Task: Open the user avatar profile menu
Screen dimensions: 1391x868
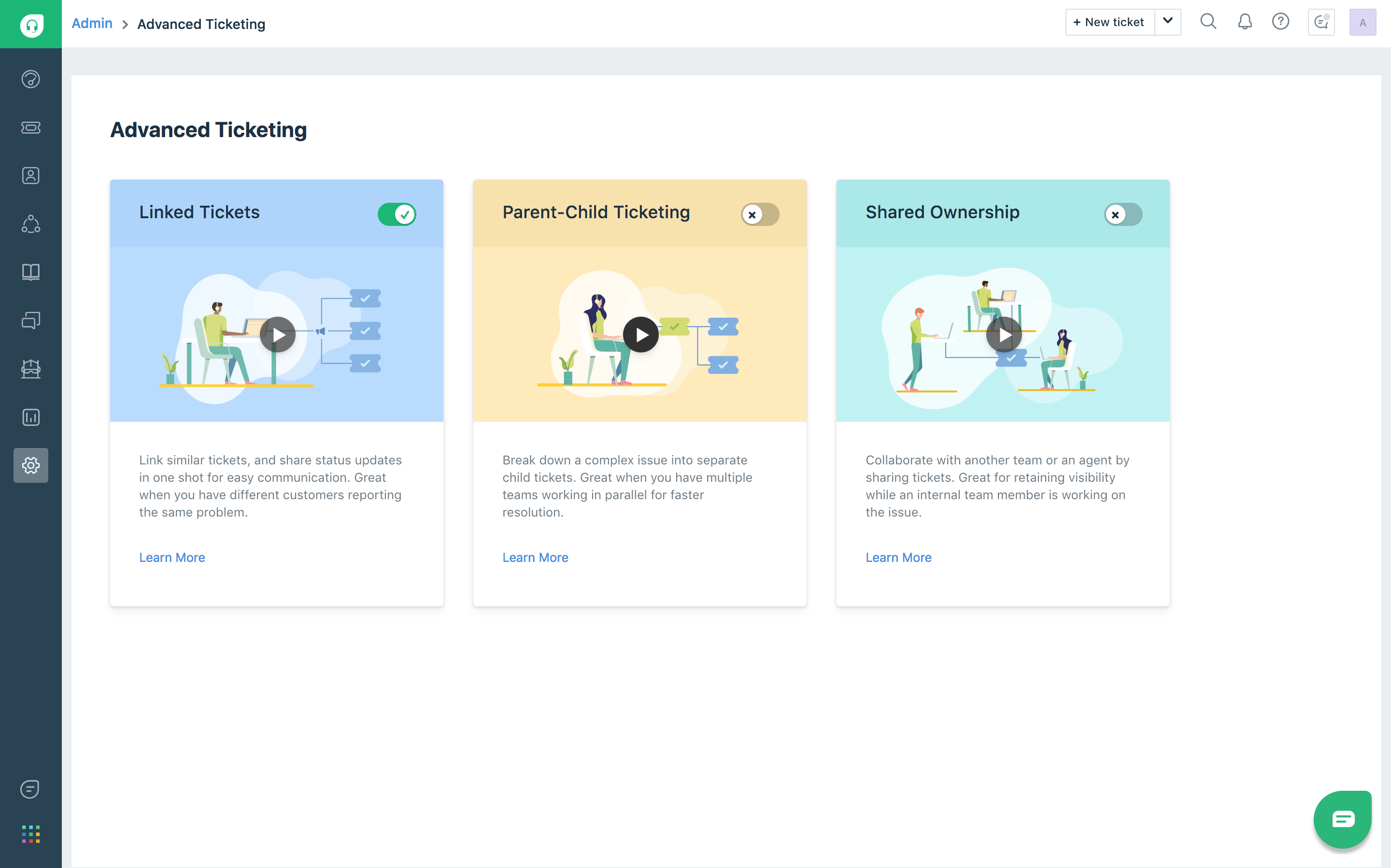Action: pos(1362,23)
